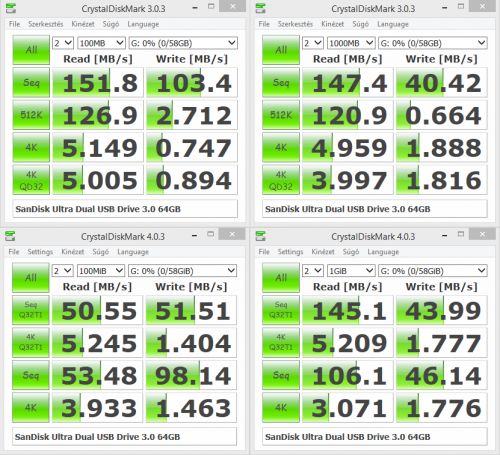500x455 pixels.
Task: Click the 103.4 sequential write result
Action: coord(192,82)
